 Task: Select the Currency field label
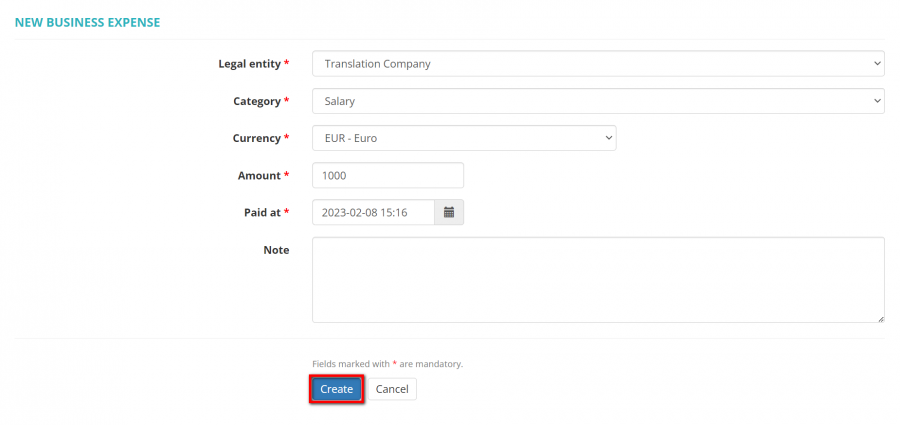[x=256, y=138]
